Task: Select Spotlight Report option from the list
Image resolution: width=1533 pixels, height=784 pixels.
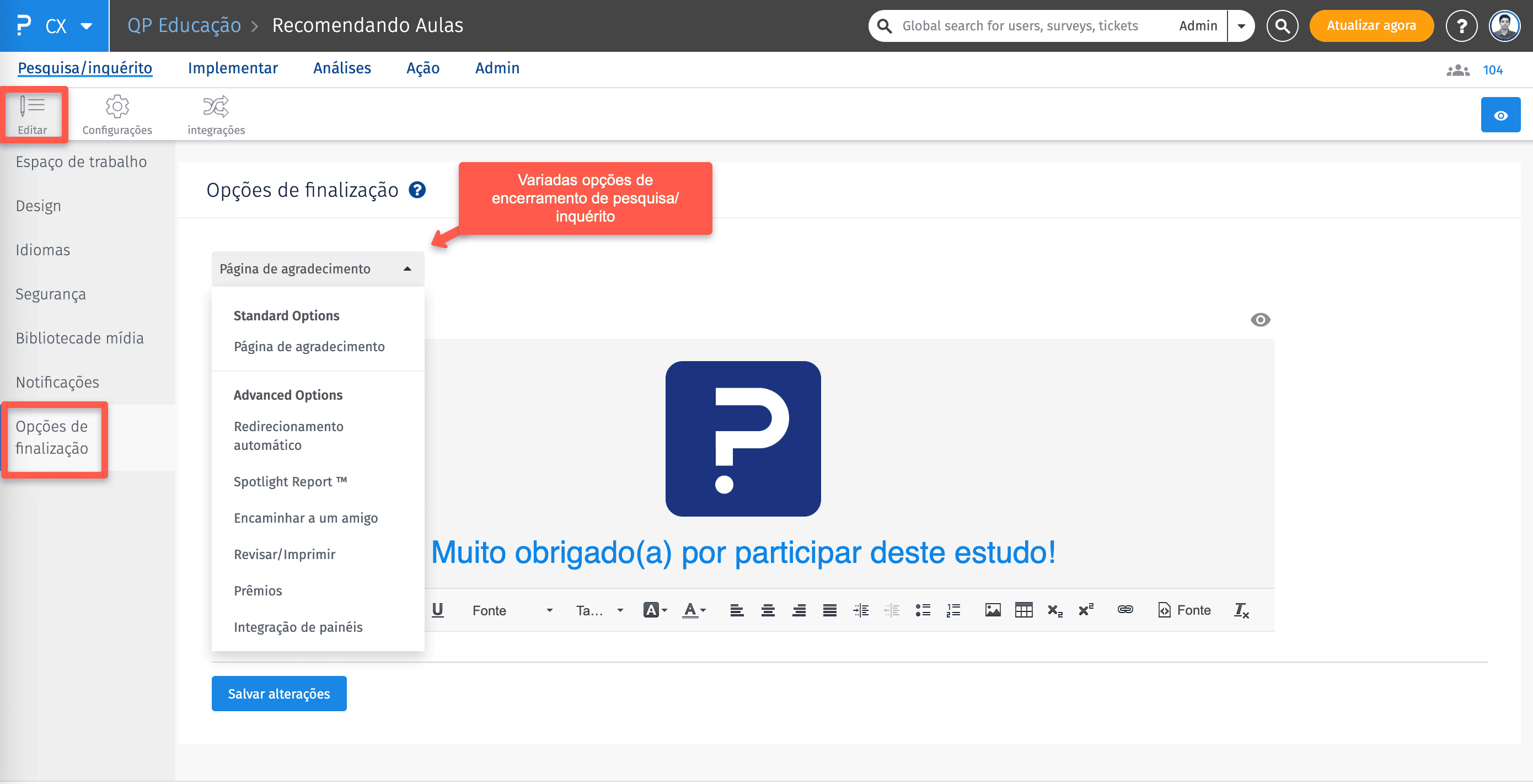Action: pyautogui.click(x=290, y=481)
